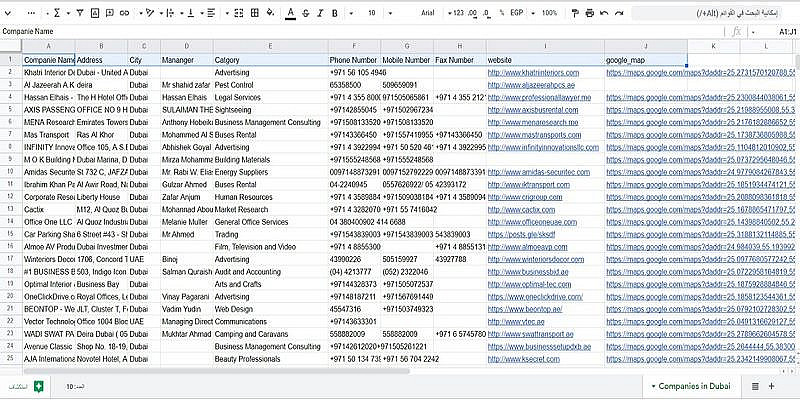Select column I header
800x400 pixels.
coord(545,46)
